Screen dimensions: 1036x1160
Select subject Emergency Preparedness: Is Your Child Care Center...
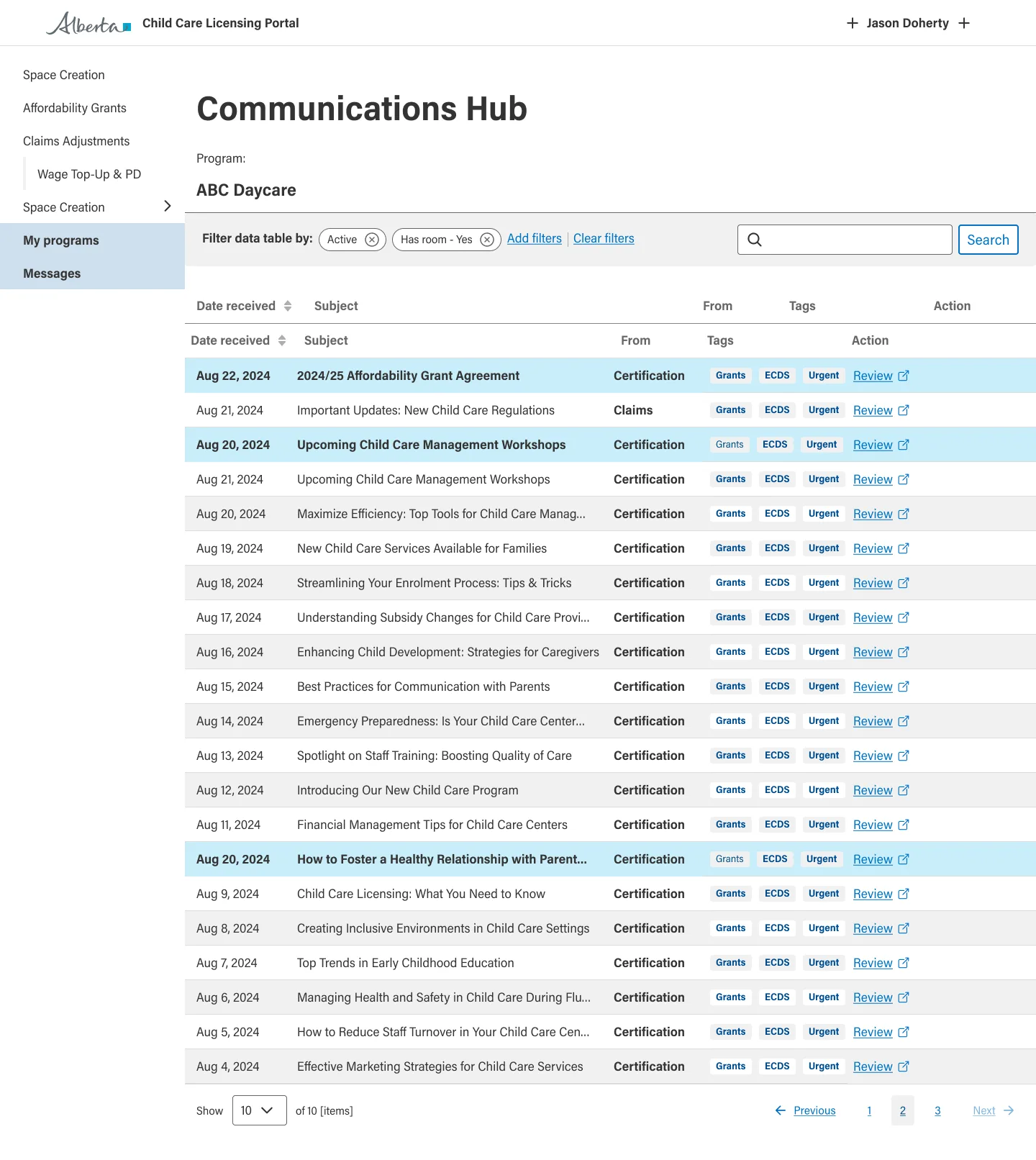pyautogui.click(x=441, y=721)
